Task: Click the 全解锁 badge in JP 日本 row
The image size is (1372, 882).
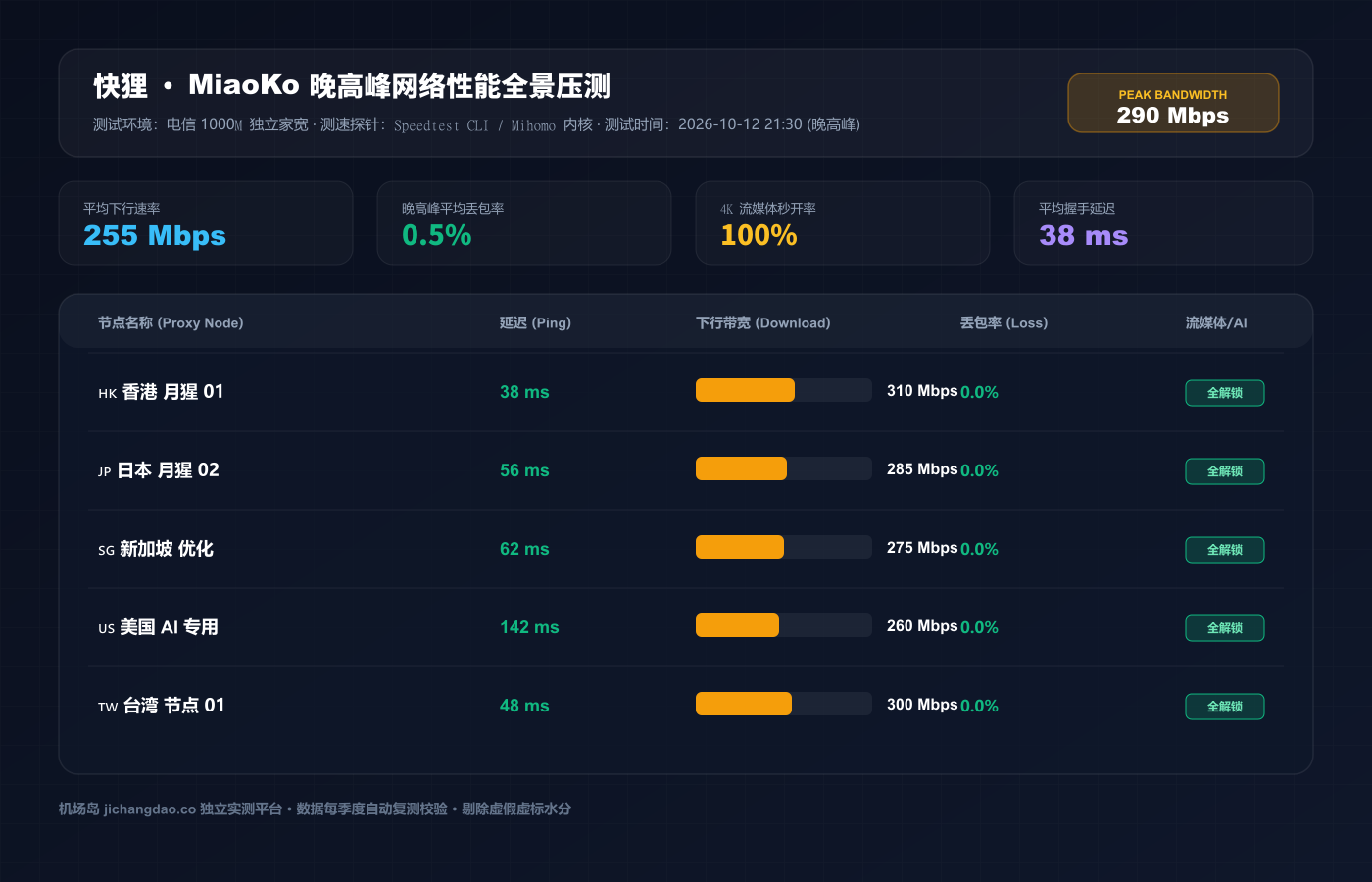Action: [x=1225, y=471]
